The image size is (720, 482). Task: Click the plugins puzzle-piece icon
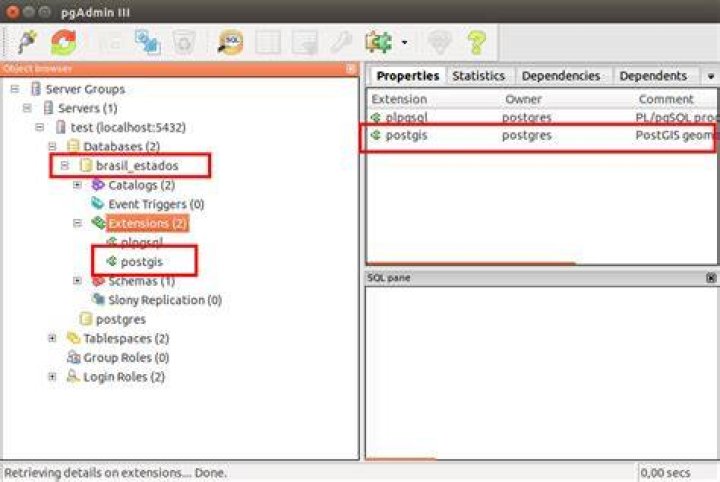tap(379, 42)
